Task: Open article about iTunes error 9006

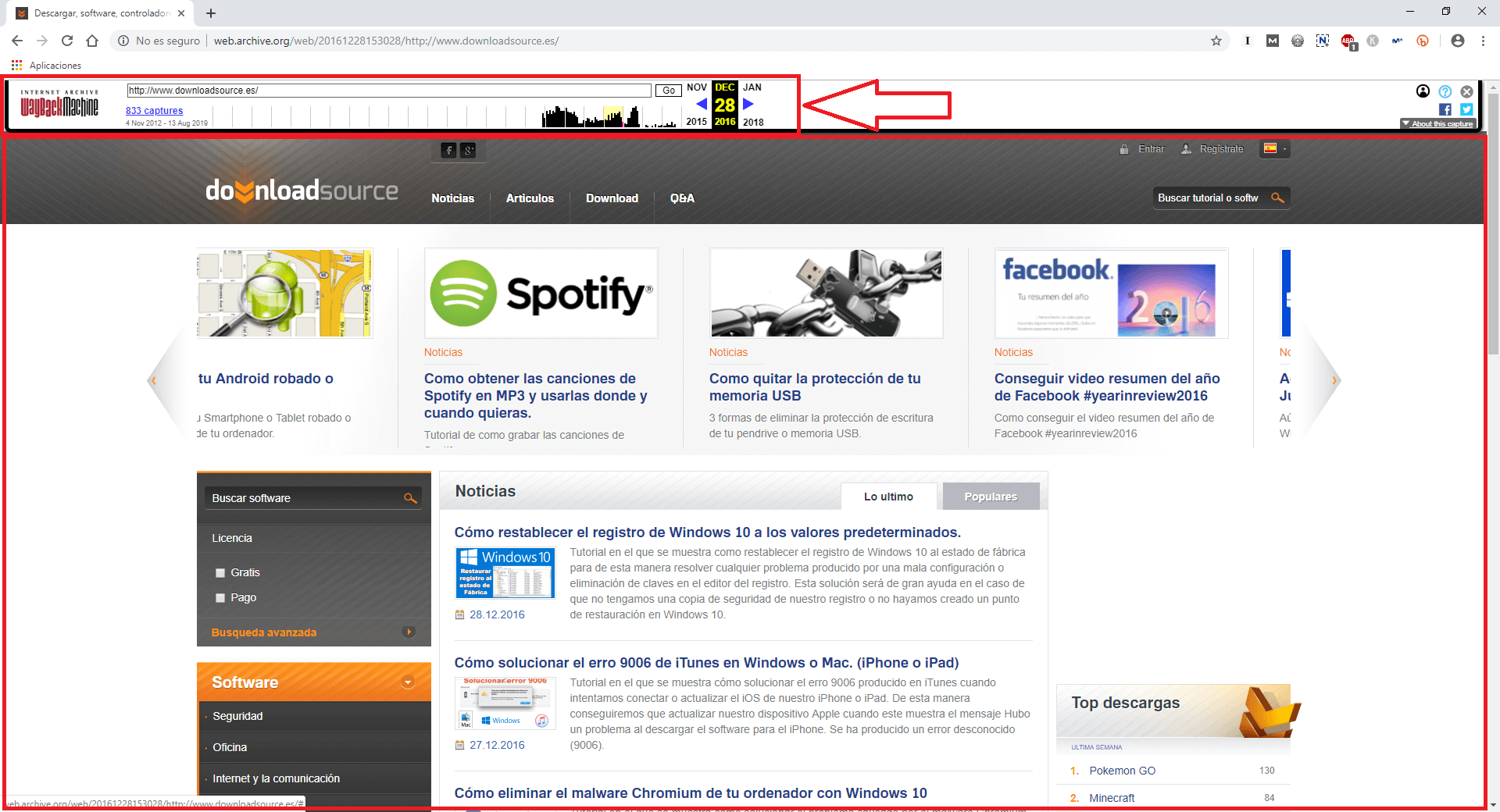Action: tap(707, 663)
